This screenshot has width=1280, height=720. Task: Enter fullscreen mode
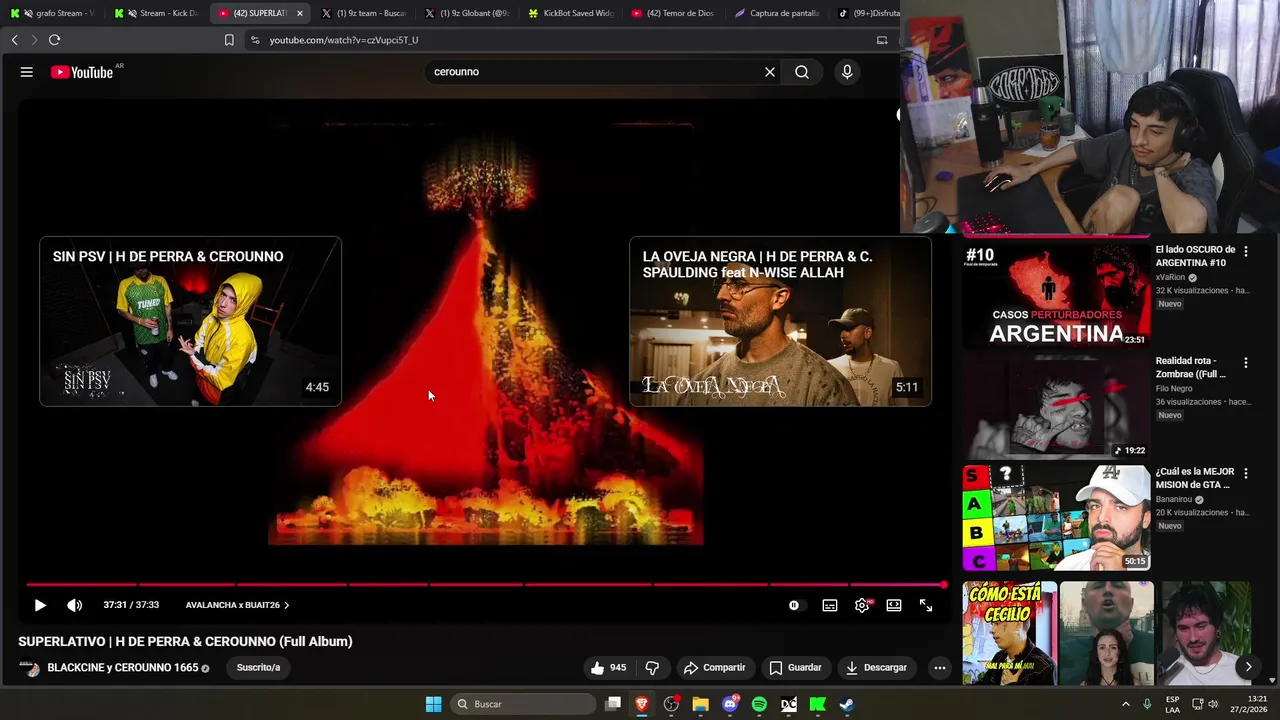[x=926, y=605]
